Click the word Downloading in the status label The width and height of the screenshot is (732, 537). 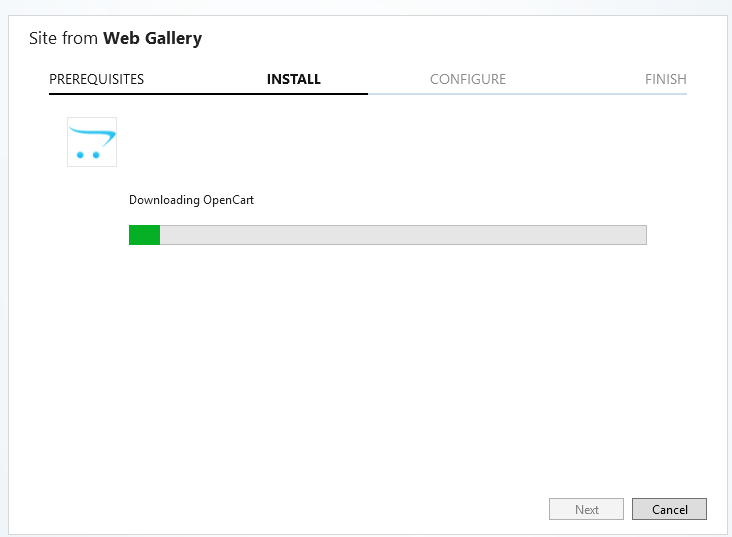[x=164, y=200]
